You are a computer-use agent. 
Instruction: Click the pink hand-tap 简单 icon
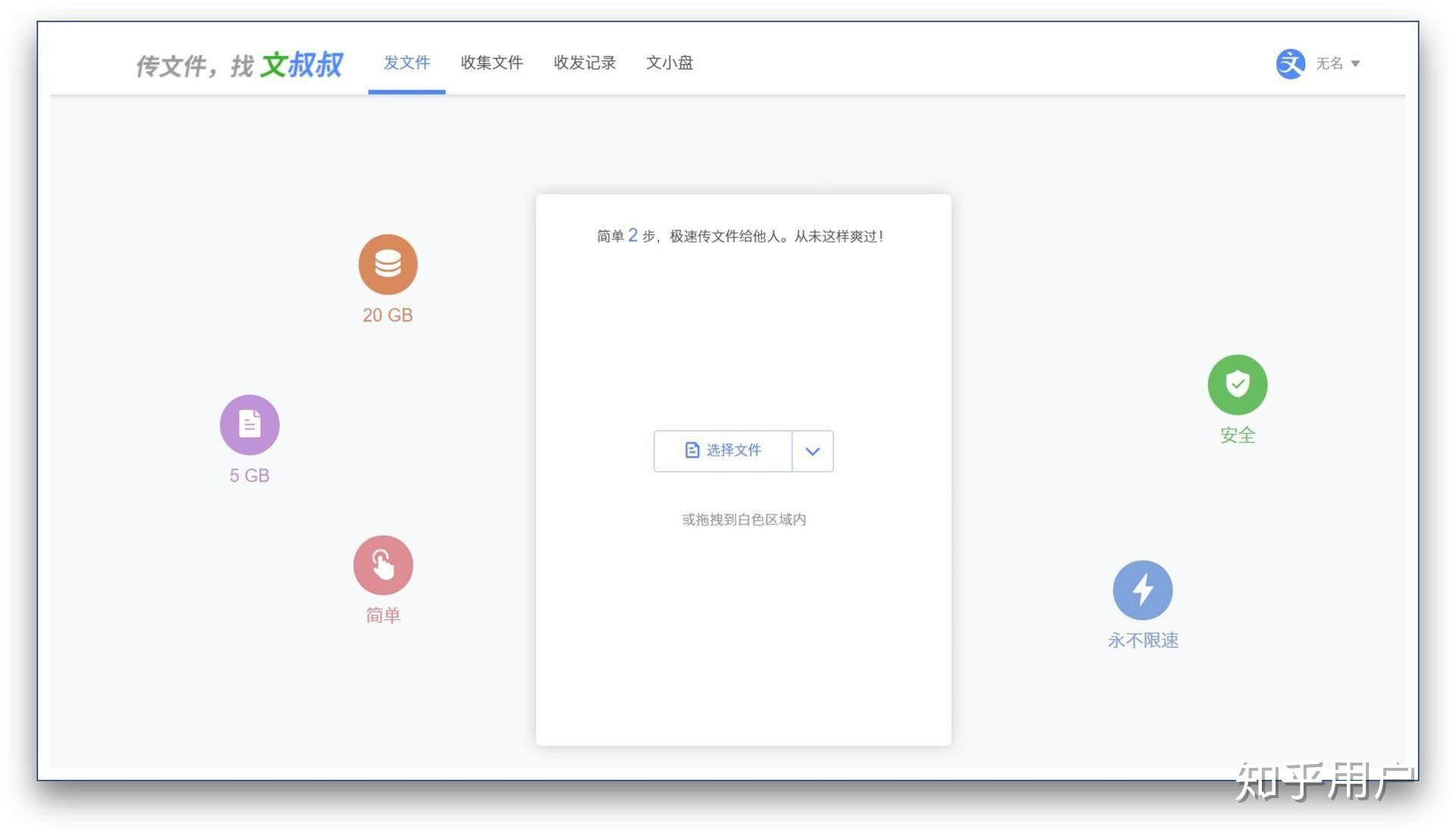383,565
